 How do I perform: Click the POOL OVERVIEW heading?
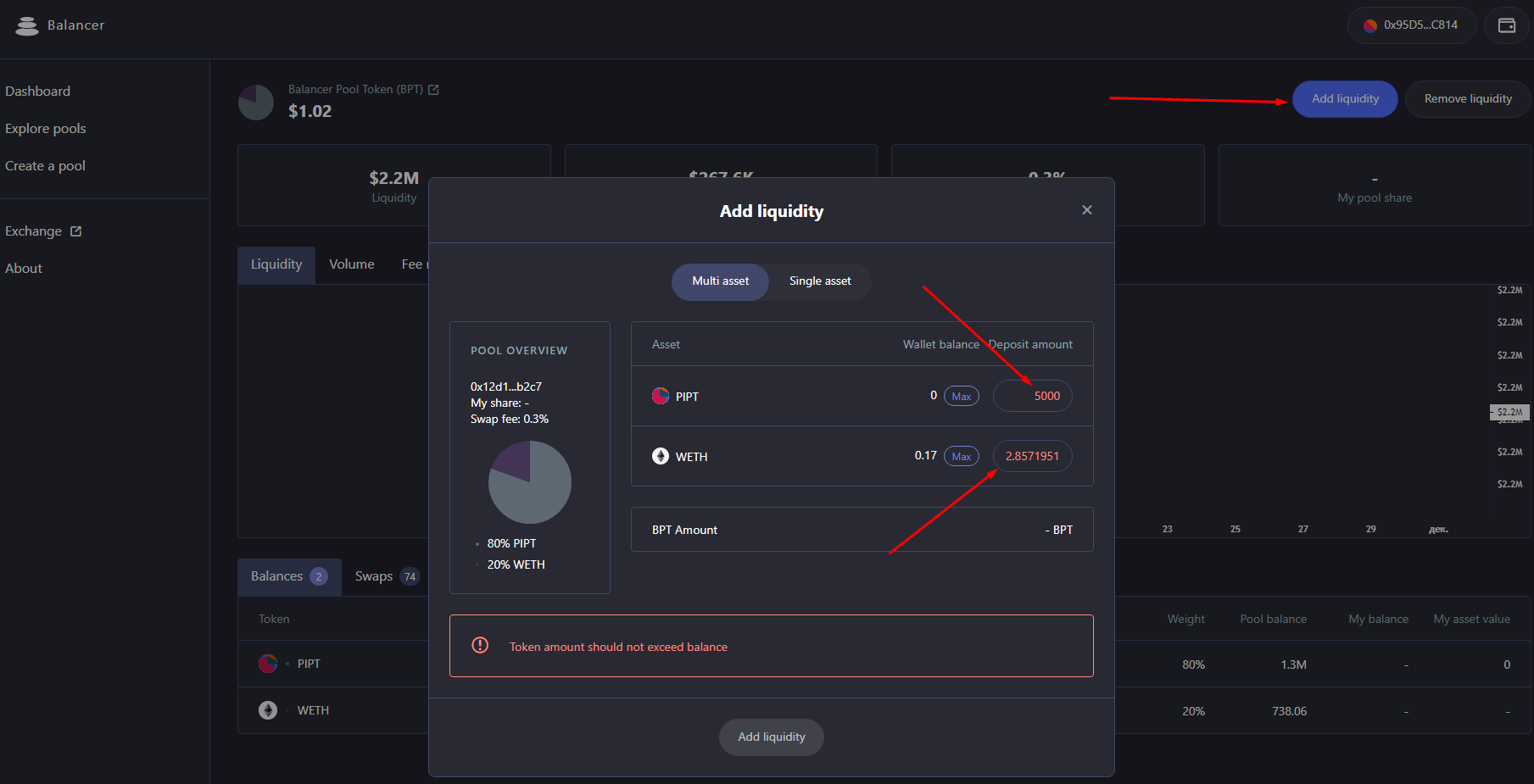[519, 351]
